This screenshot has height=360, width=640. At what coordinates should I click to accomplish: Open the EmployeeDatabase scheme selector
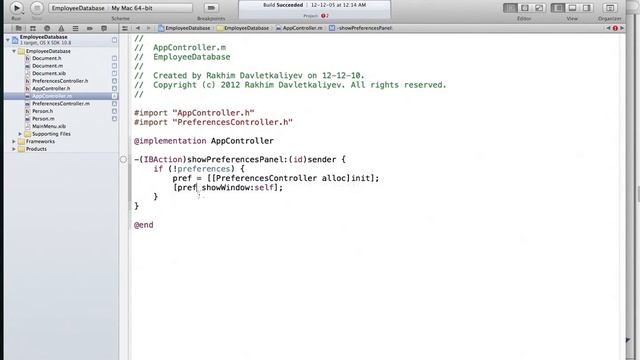[x=78, y=8]
